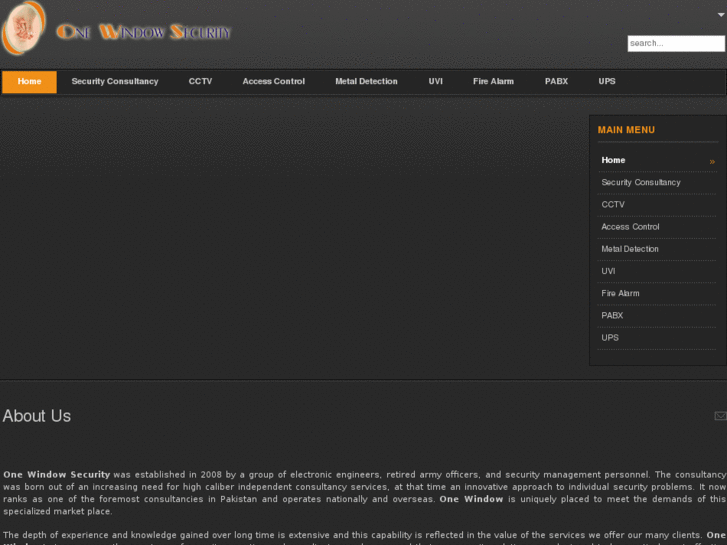Open UPS in the top navigation bar

pos(606,82)
